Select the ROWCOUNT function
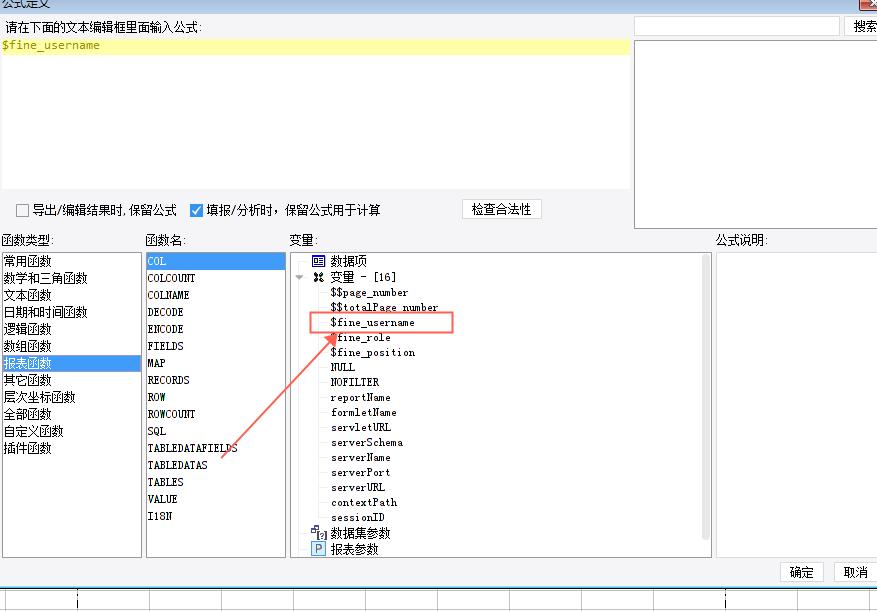877x611 pixels. (x=216, y=414)
